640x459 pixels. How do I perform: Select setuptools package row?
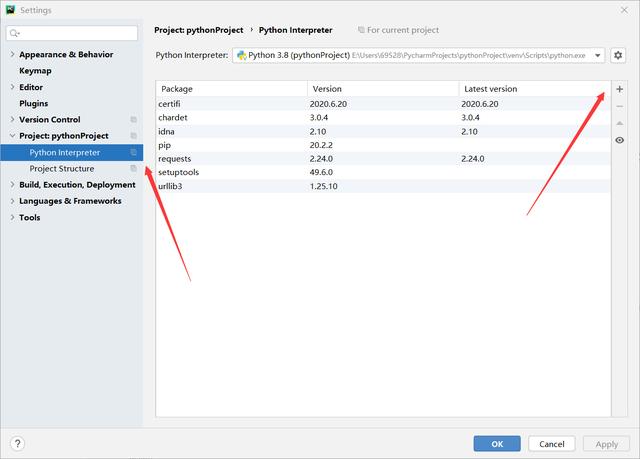pyautogui.click(x=383, y=172)
